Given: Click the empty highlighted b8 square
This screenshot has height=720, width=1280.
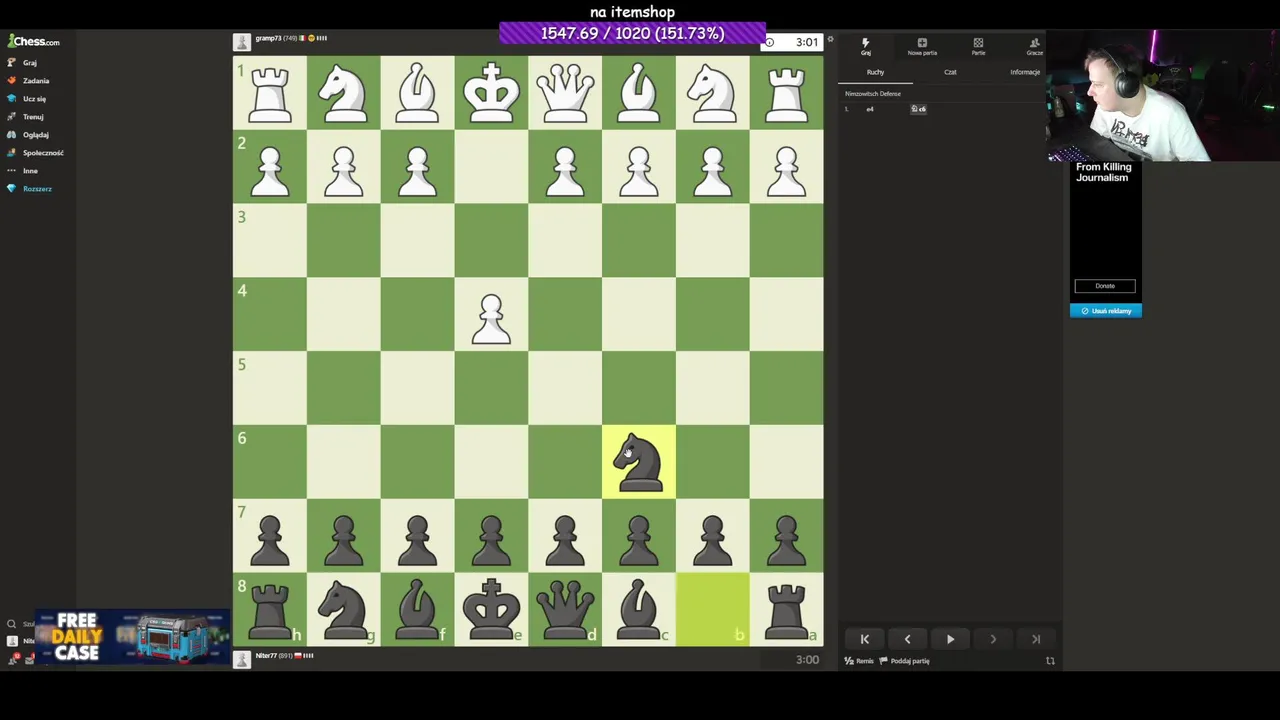Looking at the screenshot, I should tap(713, 609).
